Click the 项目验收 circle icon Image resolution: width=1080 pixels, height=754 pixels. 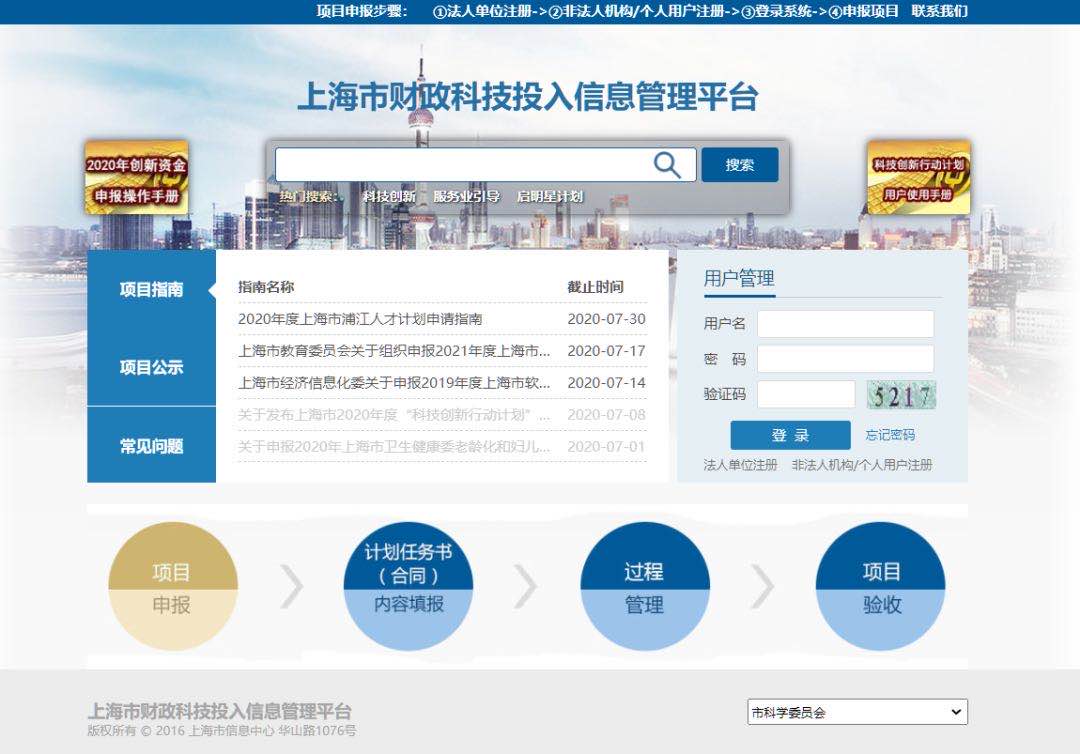click(880, 586)
